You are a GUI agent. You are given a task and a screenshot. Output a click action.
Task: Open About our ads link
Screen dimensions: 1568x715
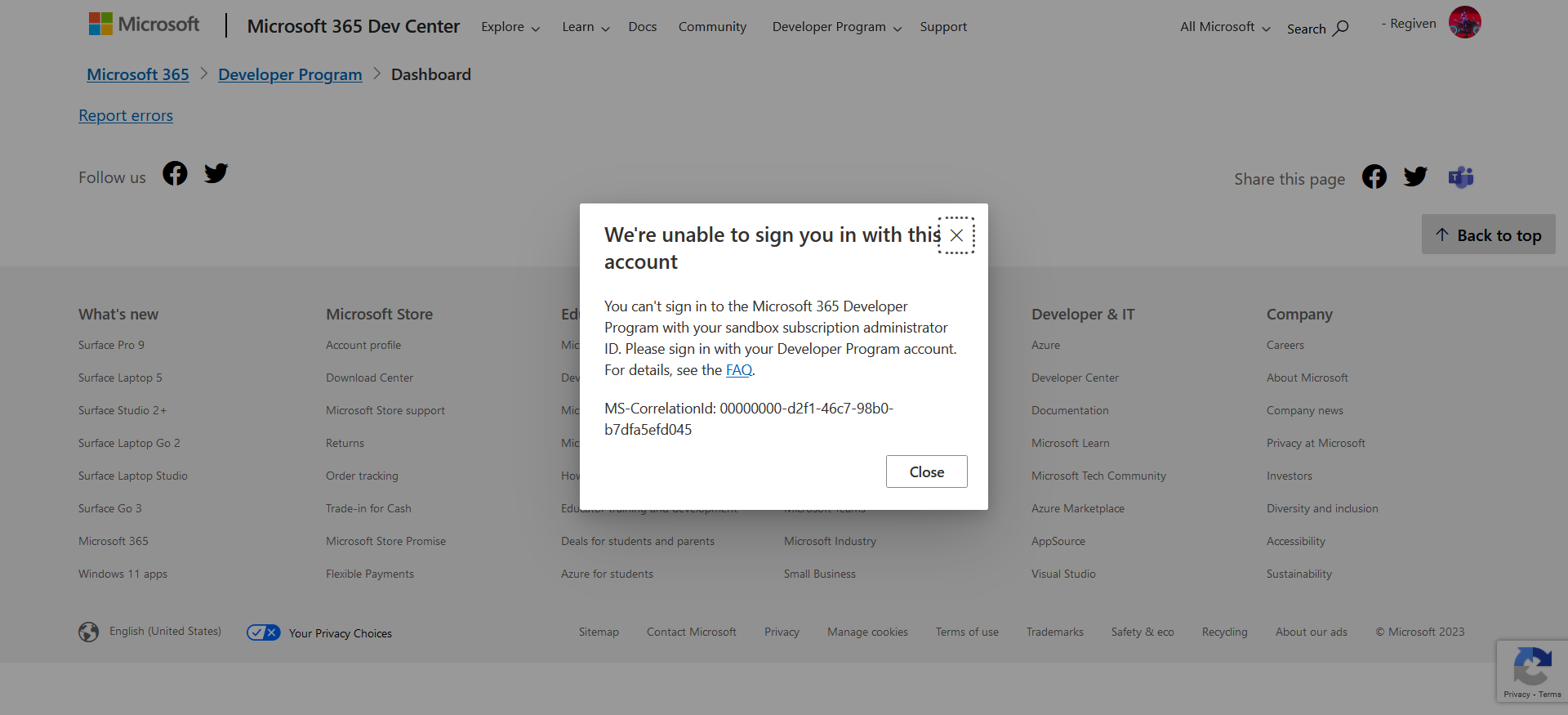(1312, 632)
